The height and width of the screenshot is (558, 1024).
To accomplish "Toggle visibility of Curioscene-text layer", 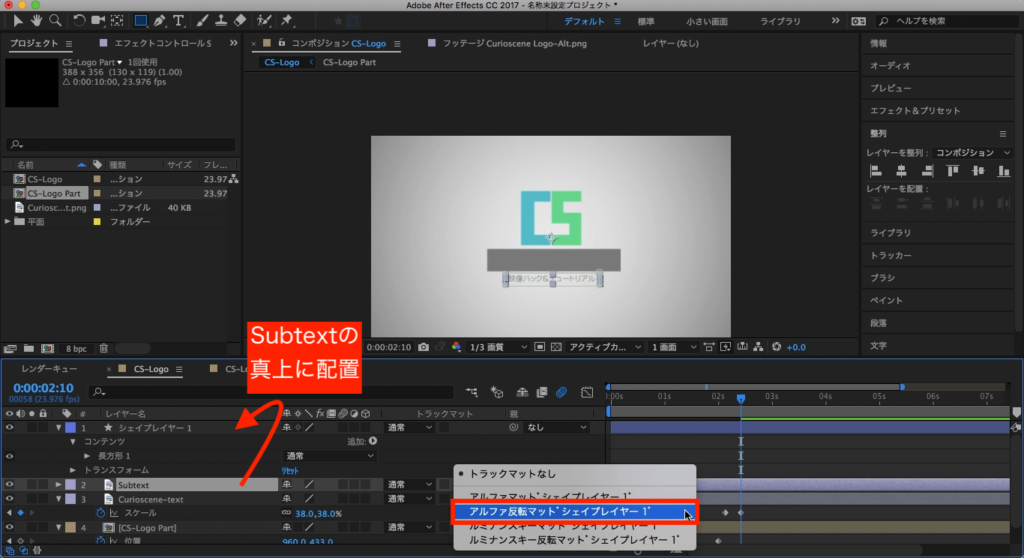I will click(x=10, y=498).
